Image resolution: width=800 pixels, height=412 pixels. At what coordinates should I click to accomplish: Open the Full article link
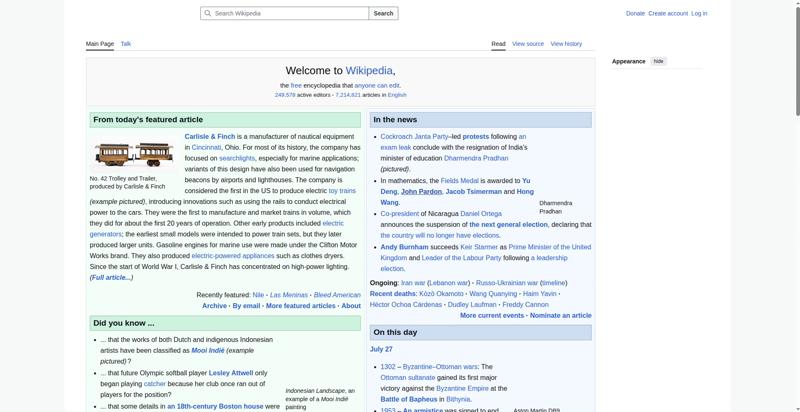point(111,278)
